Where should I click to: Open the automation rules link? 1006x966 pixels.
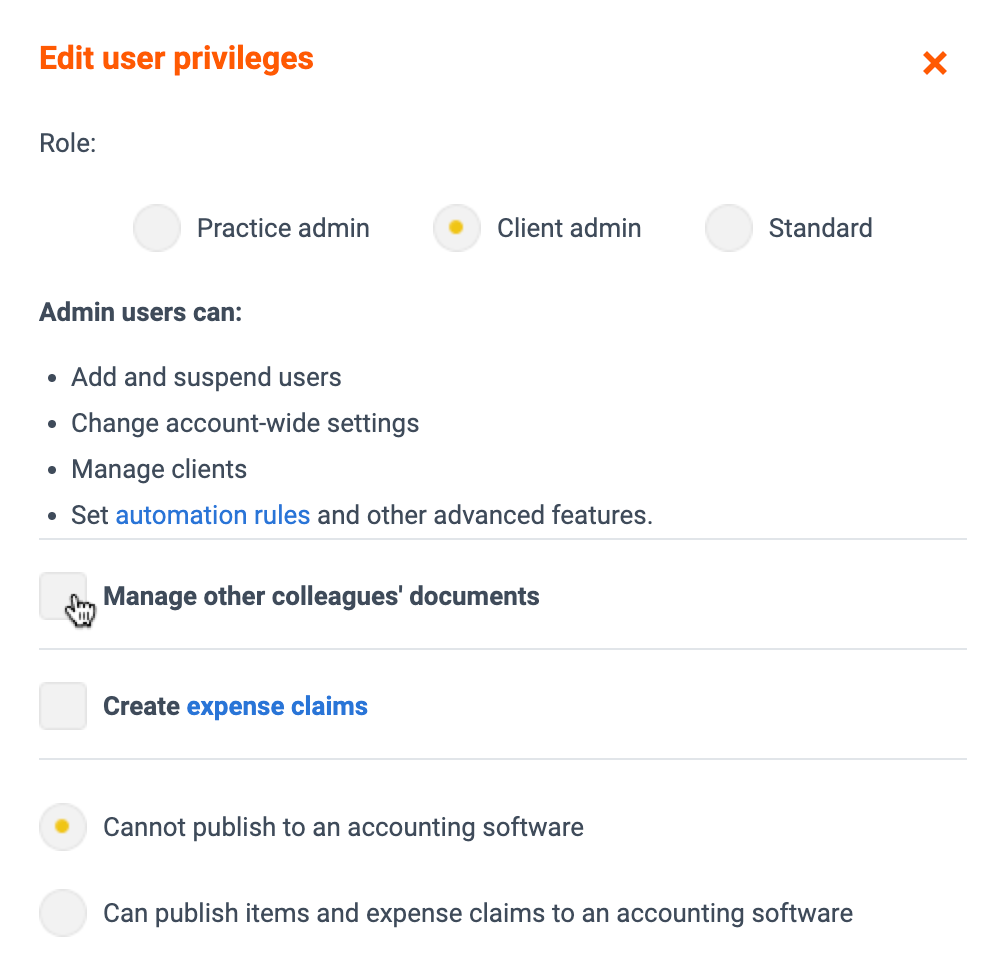[212, 515]
